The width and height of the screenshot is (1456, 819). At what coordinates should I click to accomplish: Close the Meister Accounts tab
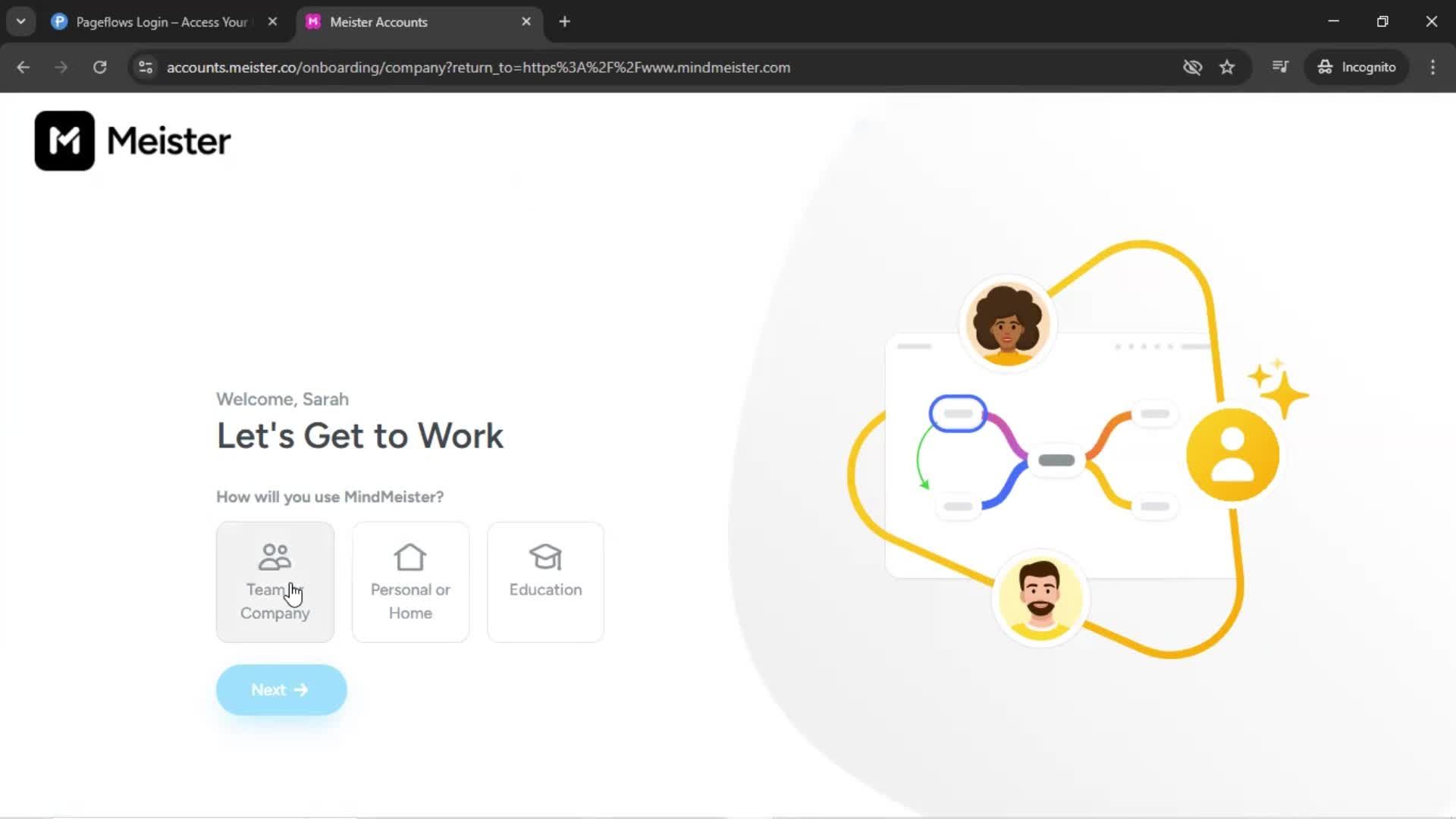pos(526,22)
